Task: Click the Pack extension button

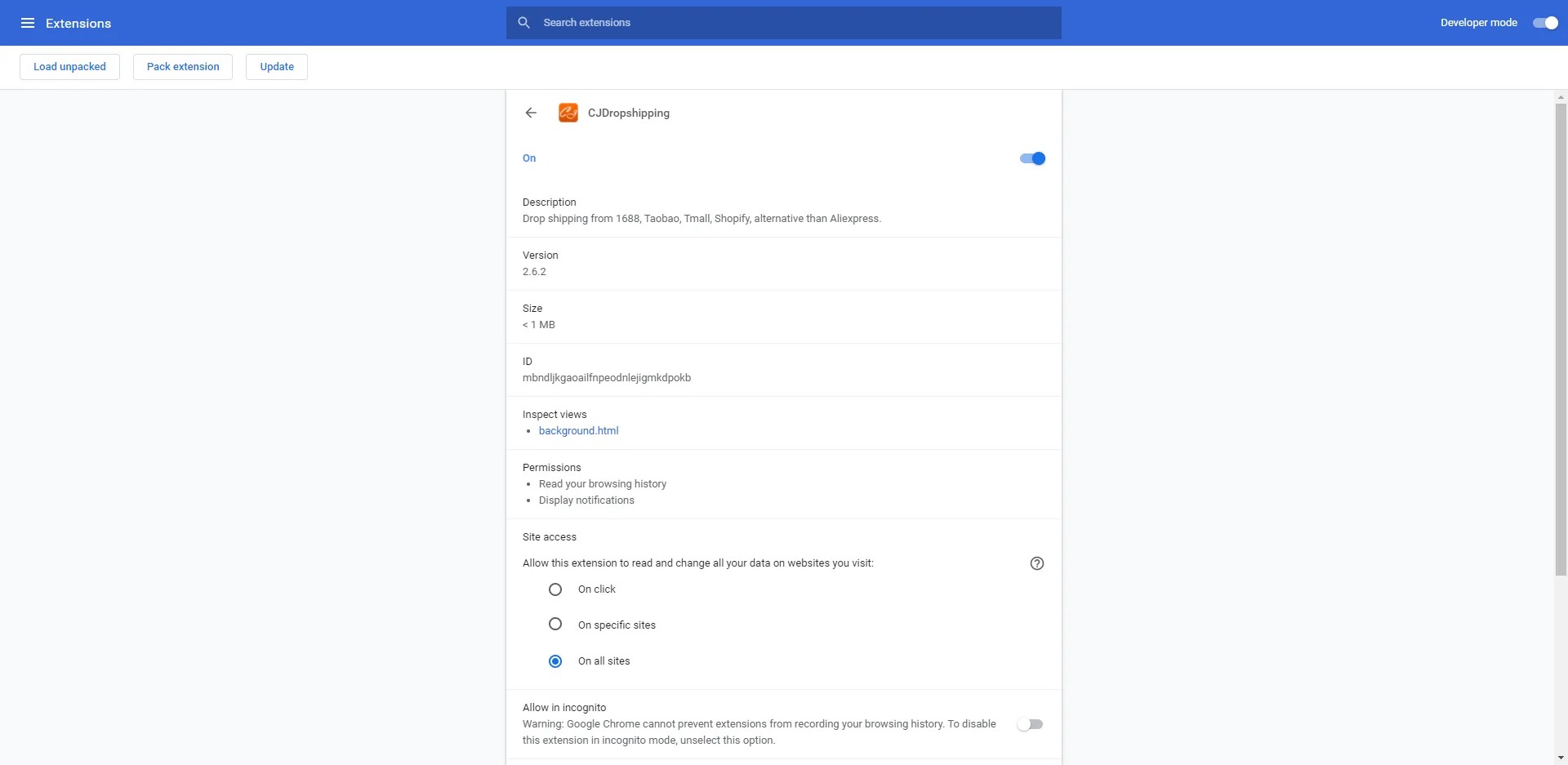Action: (x=183, y=67)
